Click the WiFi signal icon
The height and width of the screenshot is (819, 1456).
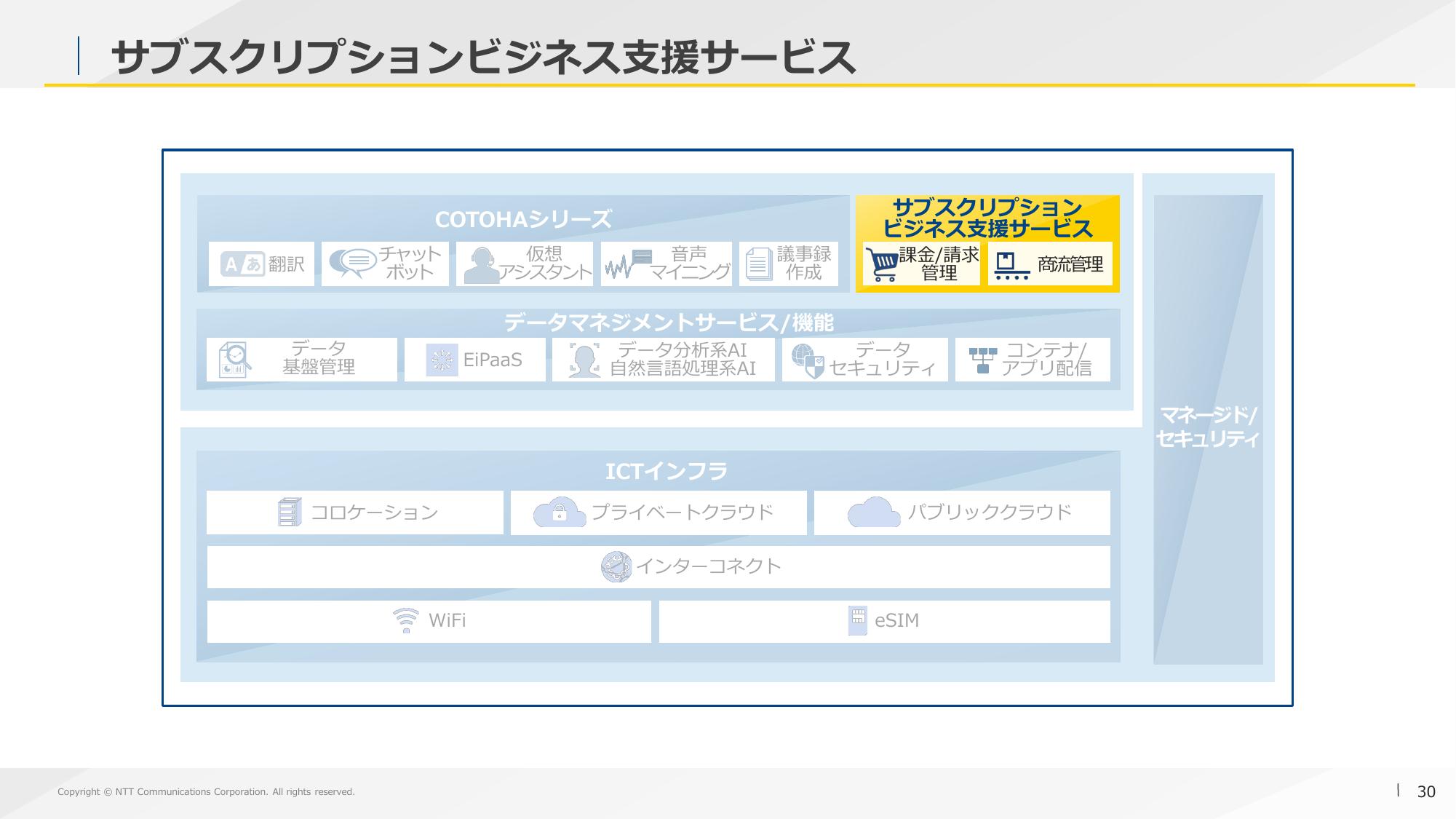(x=406, y=620)
